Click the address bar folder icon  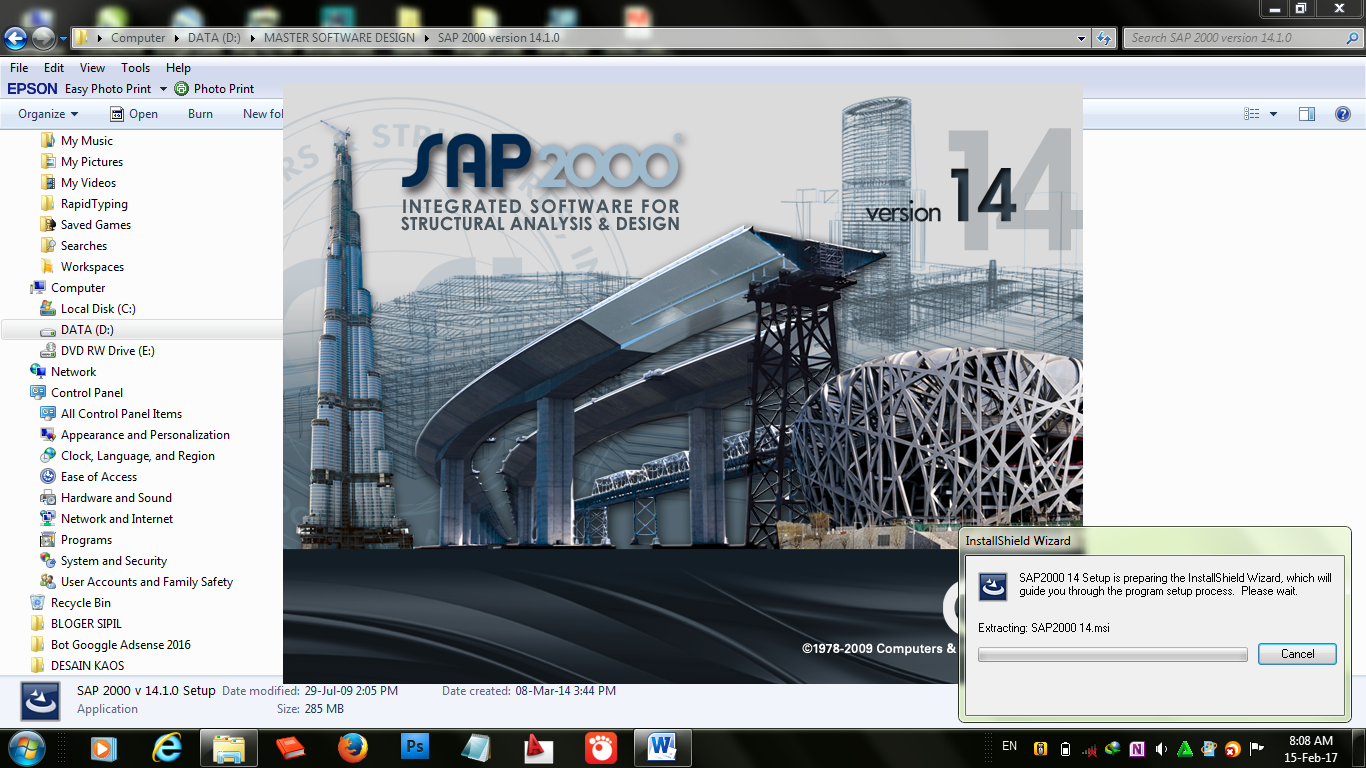click(x=82, y=38)
